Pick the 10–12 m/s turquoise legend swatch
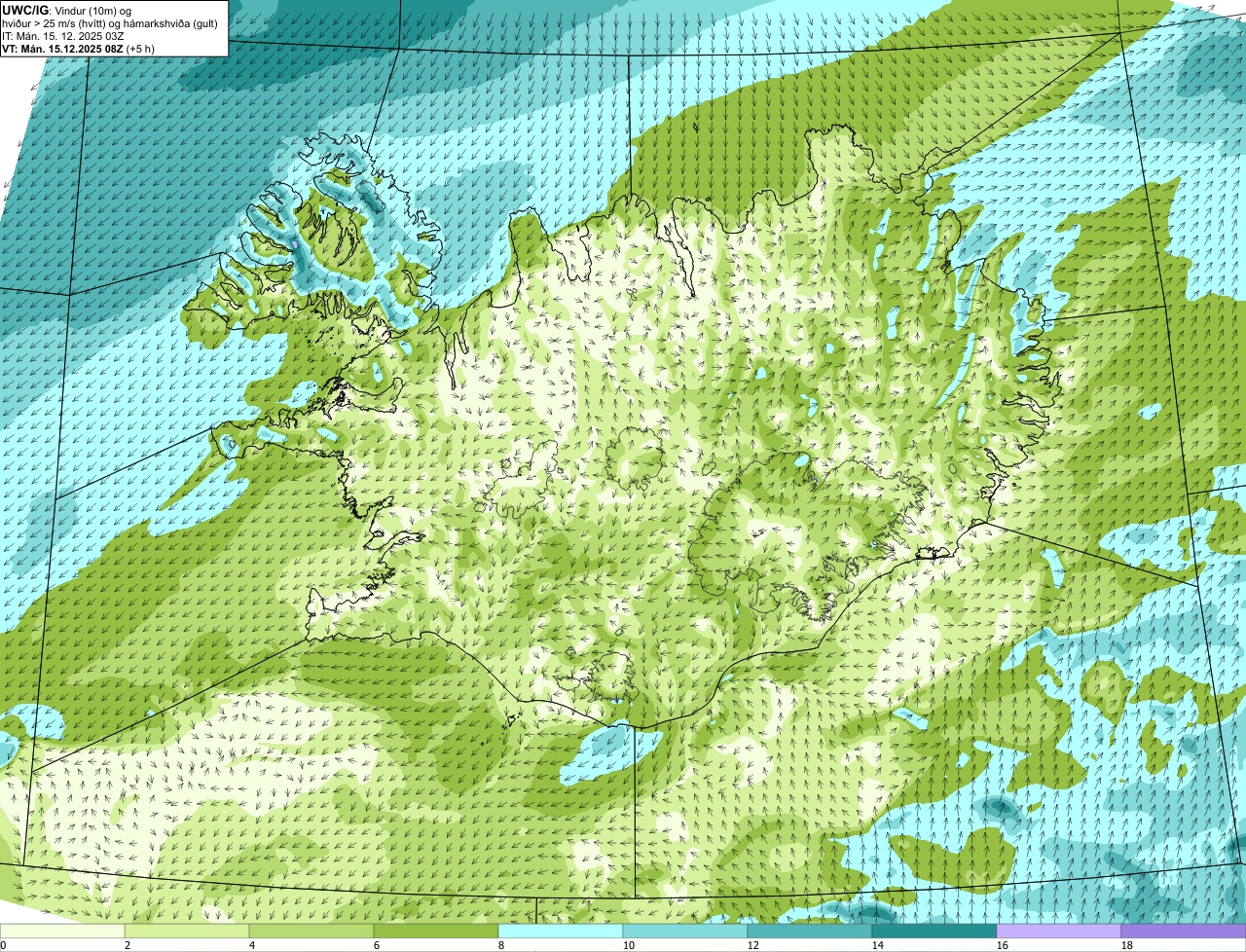1246x952 pixels. click(x=687, y=932)
